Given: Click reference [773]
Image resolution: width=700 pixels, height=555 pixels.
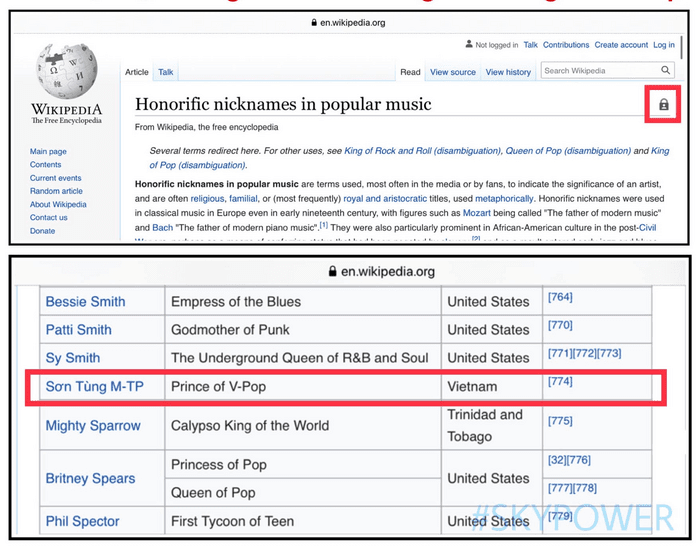Looking at the screenshot, I should (609, 353).
